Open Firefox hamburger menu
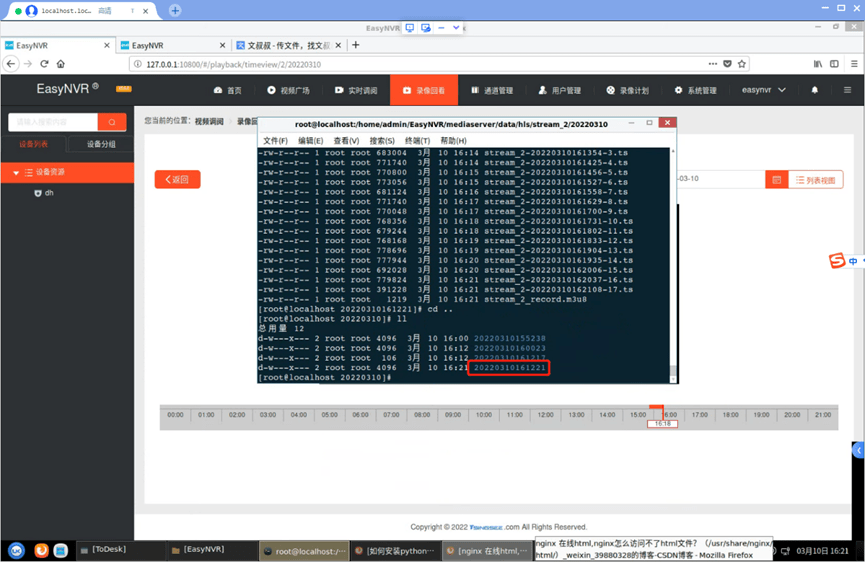865x562 pixels. click(853, 64)
